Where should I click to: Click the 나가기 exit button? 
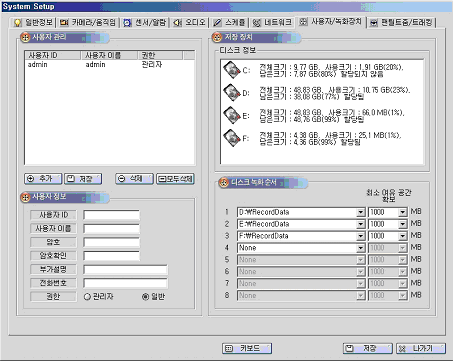click(421, 348)
